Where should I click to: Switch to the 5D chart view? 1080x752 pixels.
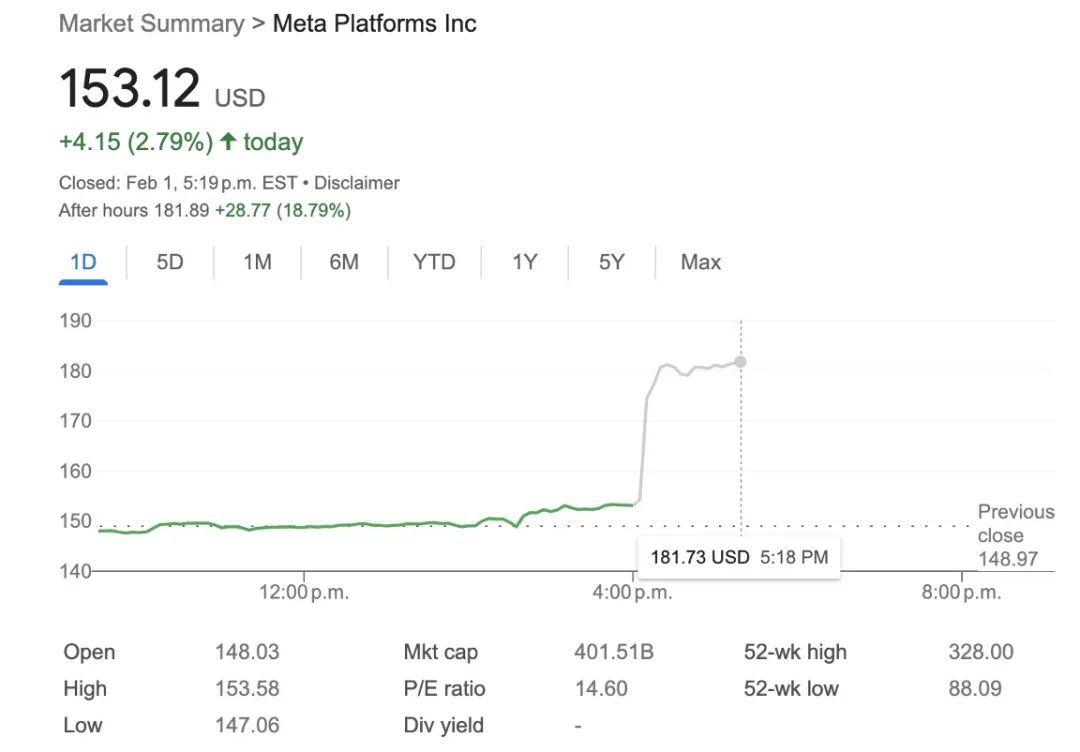pos(168,262)
